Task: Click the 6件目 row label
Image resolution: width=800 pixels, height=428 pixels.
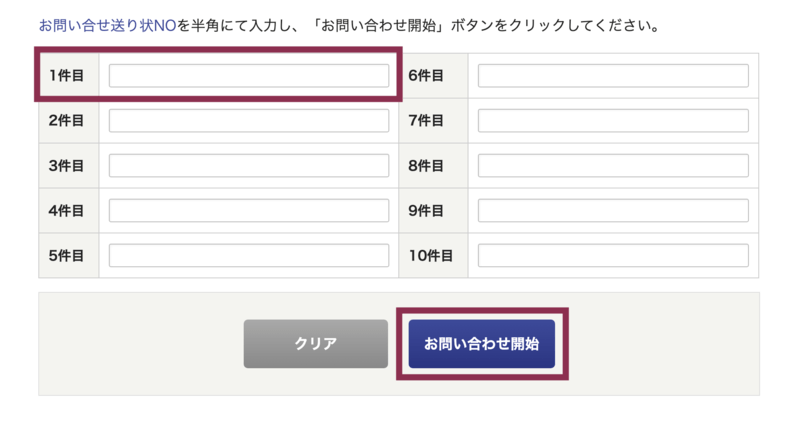Action: (x=426, y=76)
